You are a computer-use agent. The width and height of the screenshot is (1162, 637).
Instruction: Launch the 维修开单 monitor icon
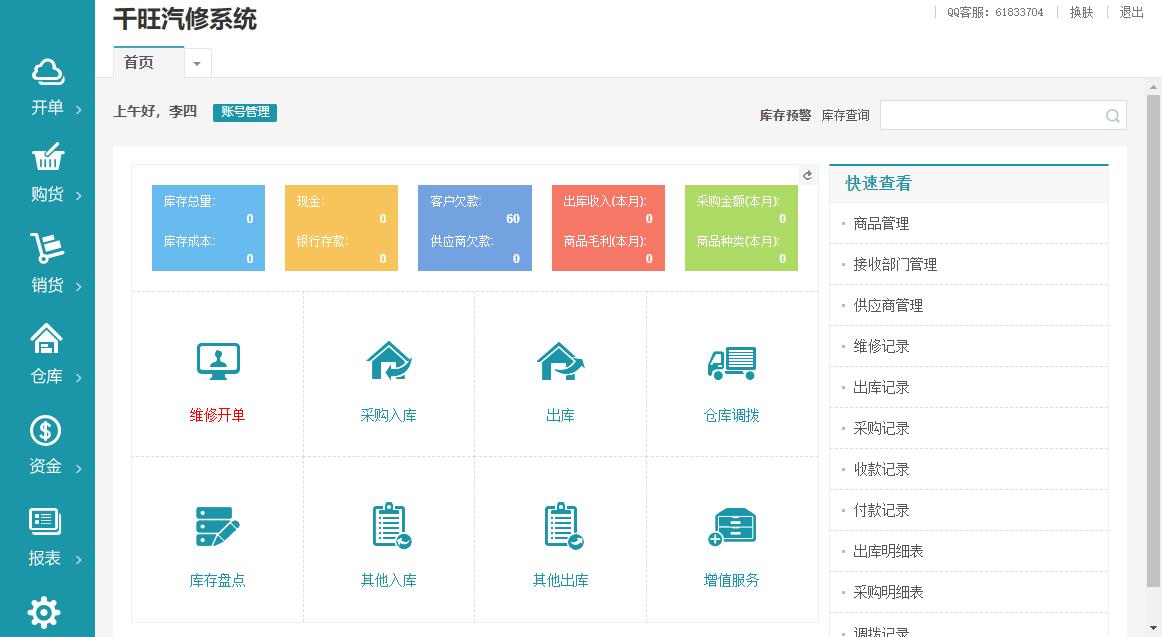point(218,361)
